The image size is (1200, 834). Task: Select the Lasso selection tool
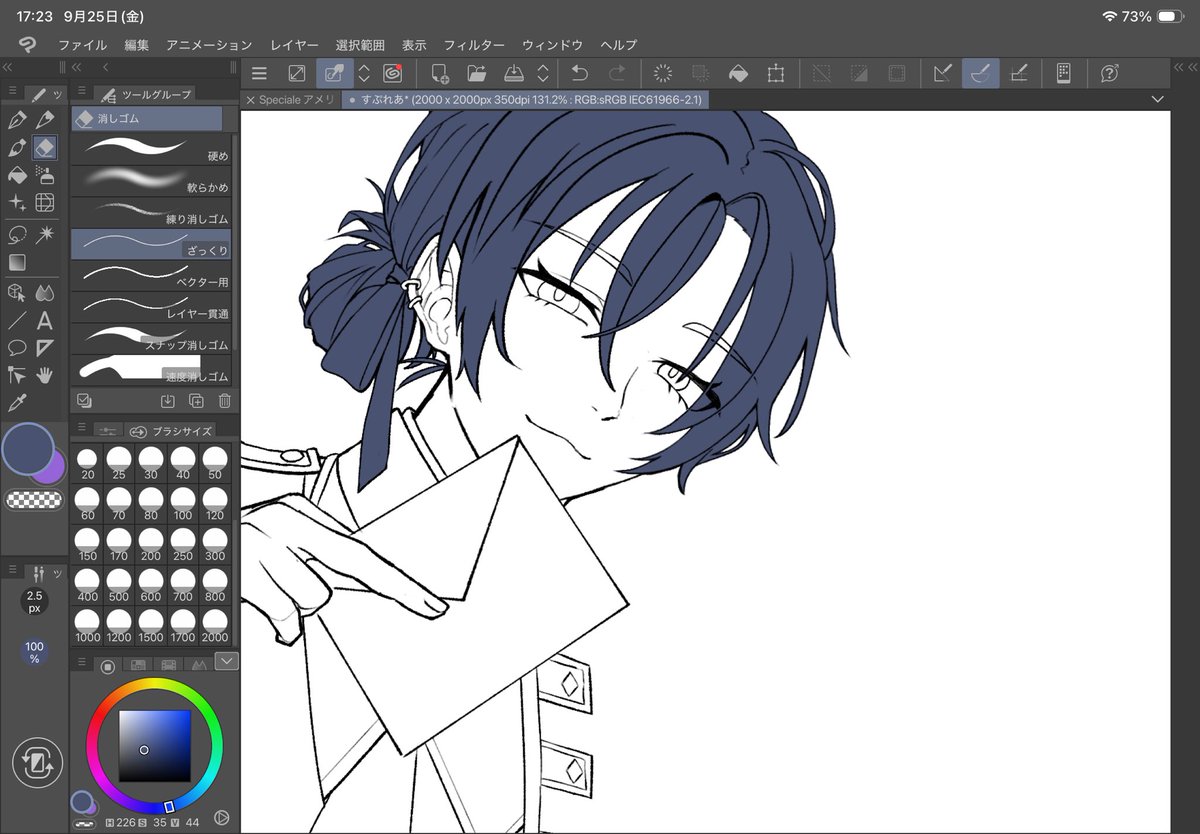(17, 234)
